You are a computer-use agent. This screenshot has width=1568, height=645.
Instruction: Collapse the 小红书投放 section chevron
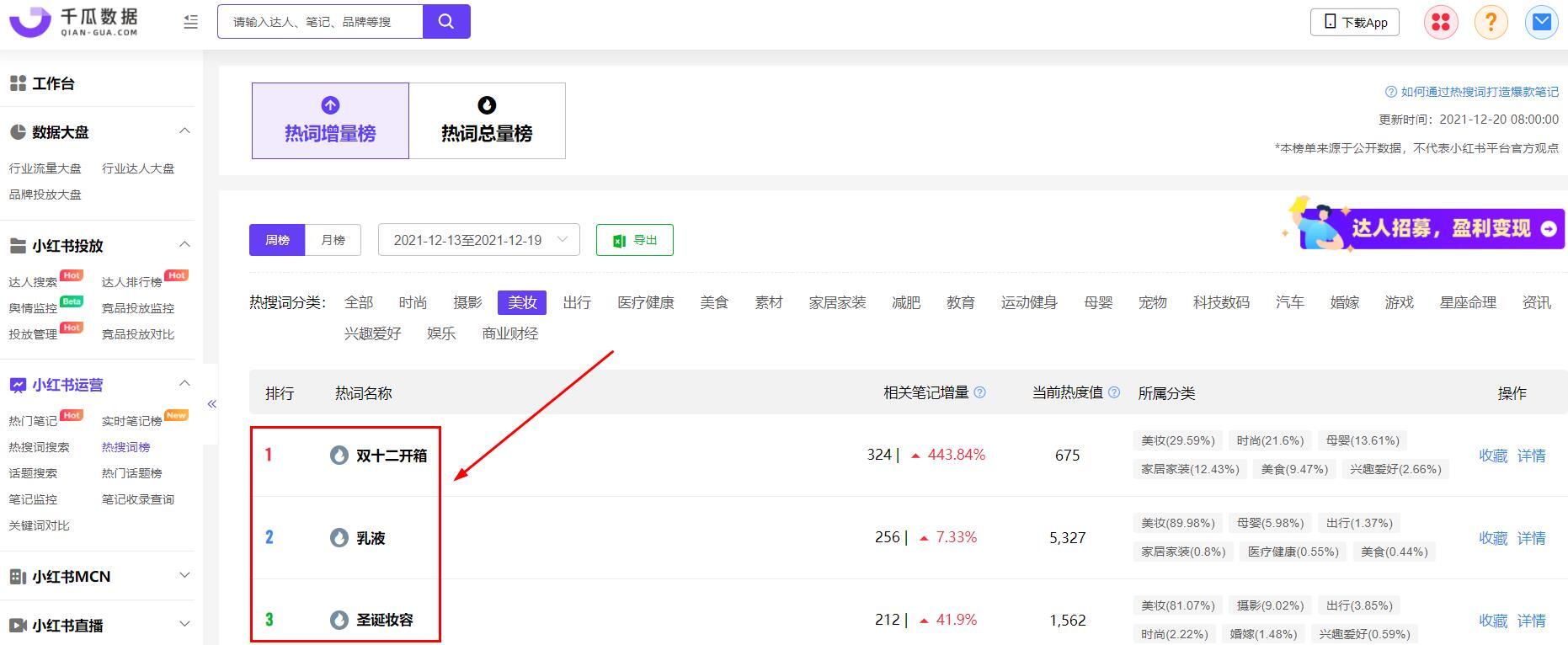(x=184, y=245)
